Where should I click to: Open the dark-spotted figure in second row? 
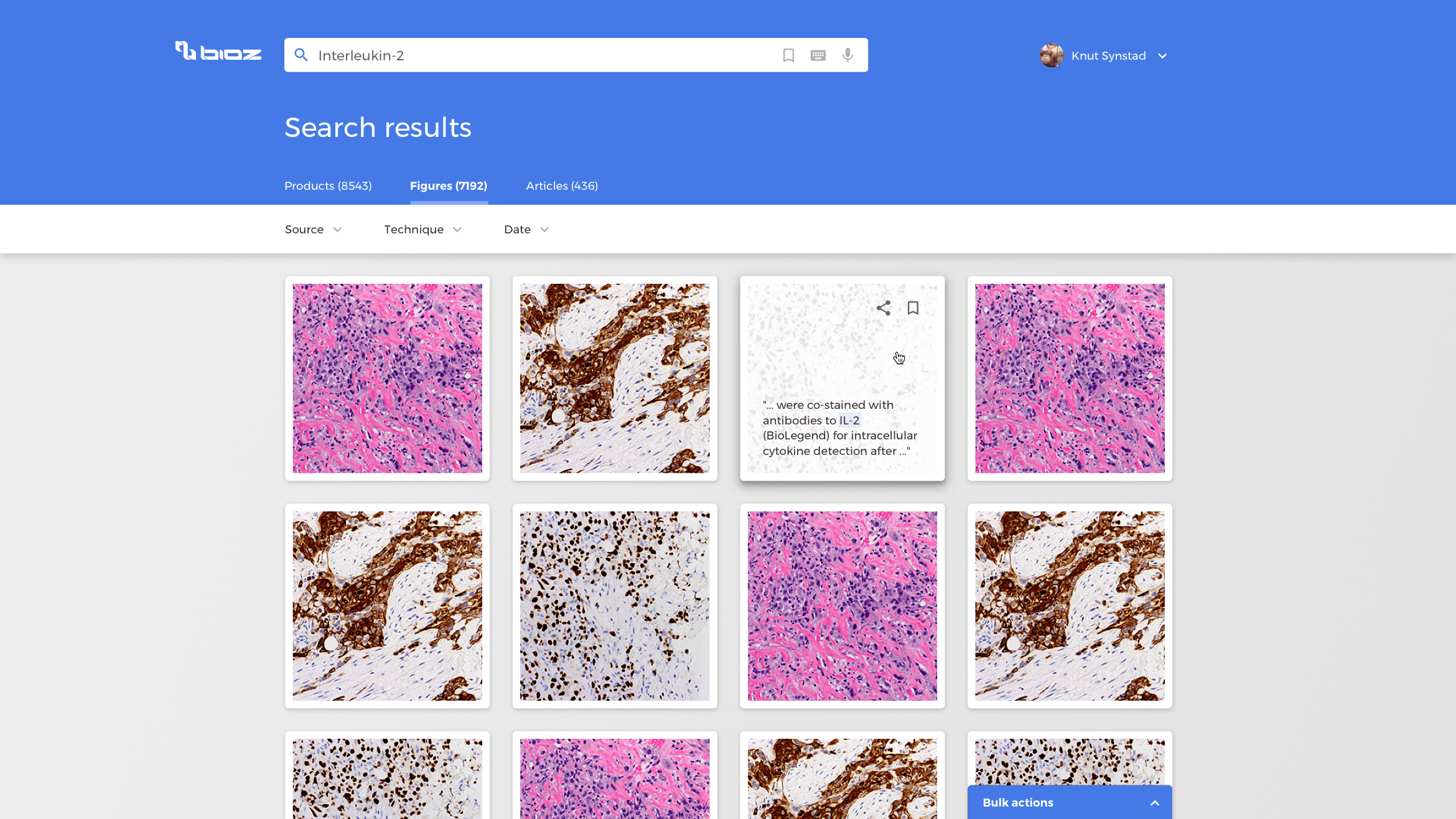(614, 606)
